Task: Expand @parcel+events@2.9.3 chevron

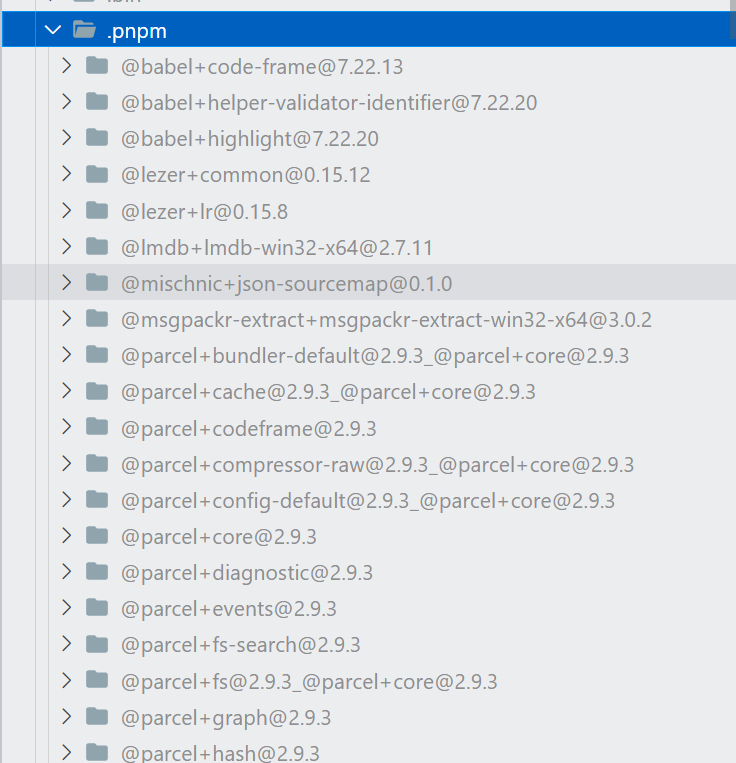Action: click(67, 608)
